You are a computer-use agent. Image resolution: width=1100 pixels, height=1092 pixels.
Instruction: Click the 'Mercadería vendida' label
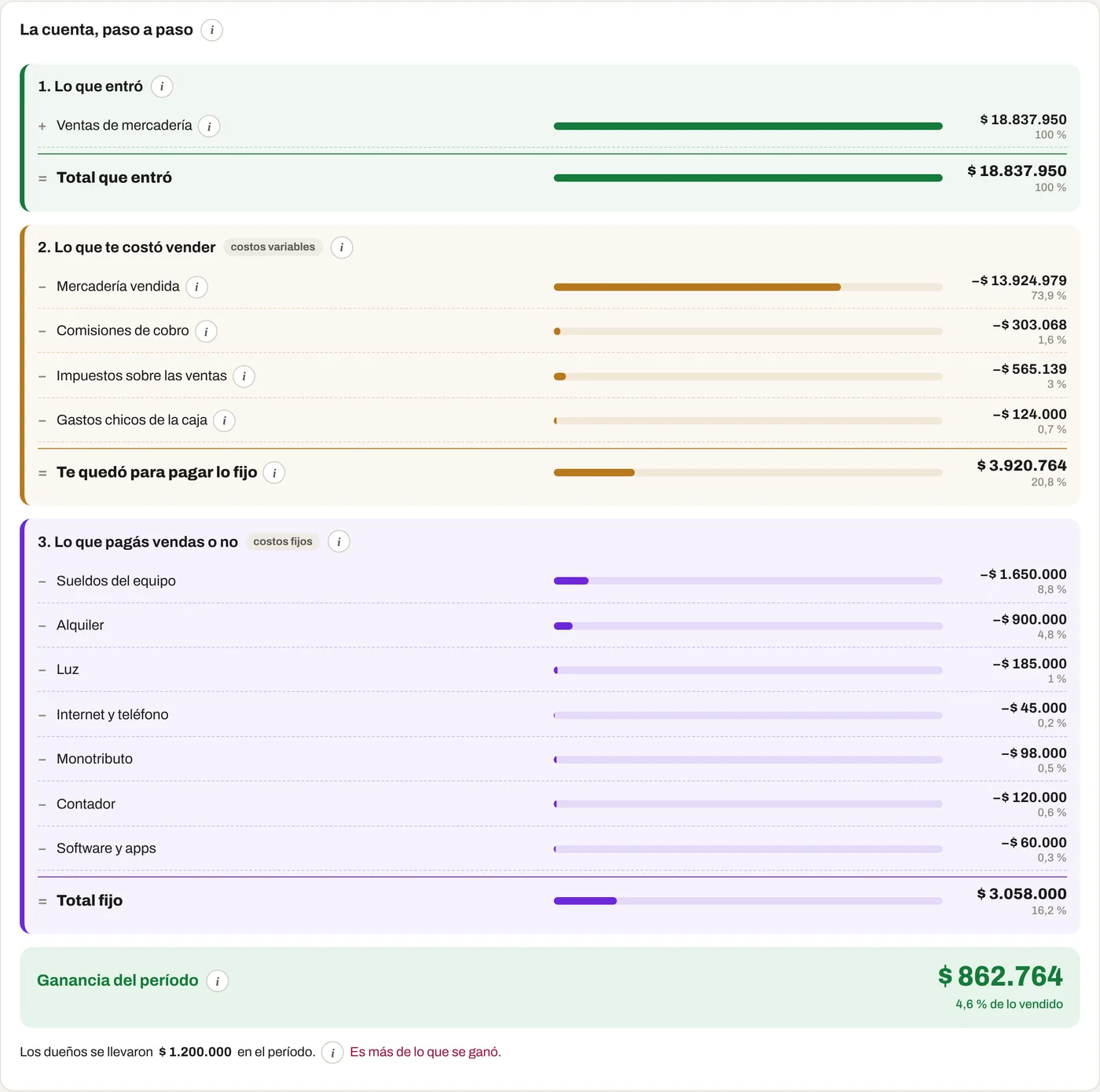[118, 287]
